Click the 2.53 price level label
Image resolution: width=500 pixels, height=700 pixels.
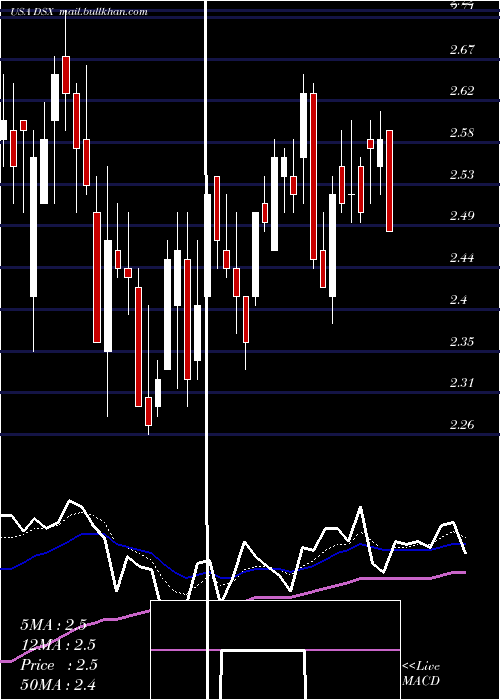[462, 174]
